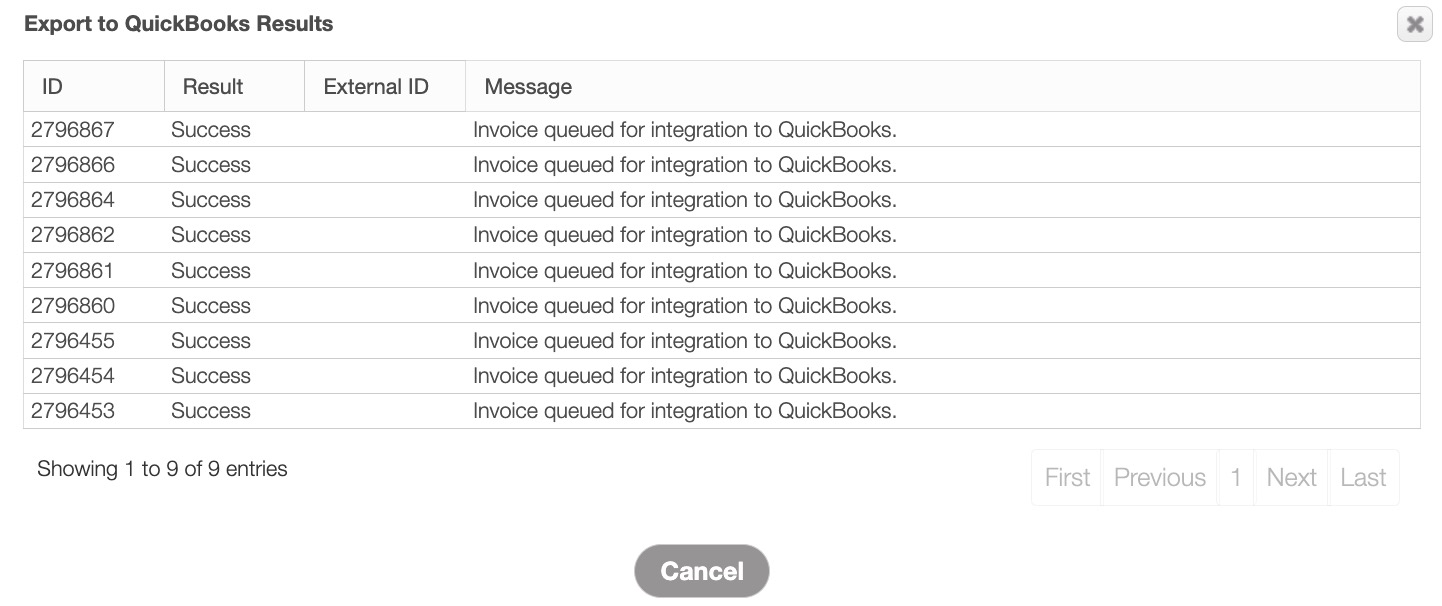Viewport: 1442px width, 606px height.
Task: Click the Cancel button
Action: [701, 571]
